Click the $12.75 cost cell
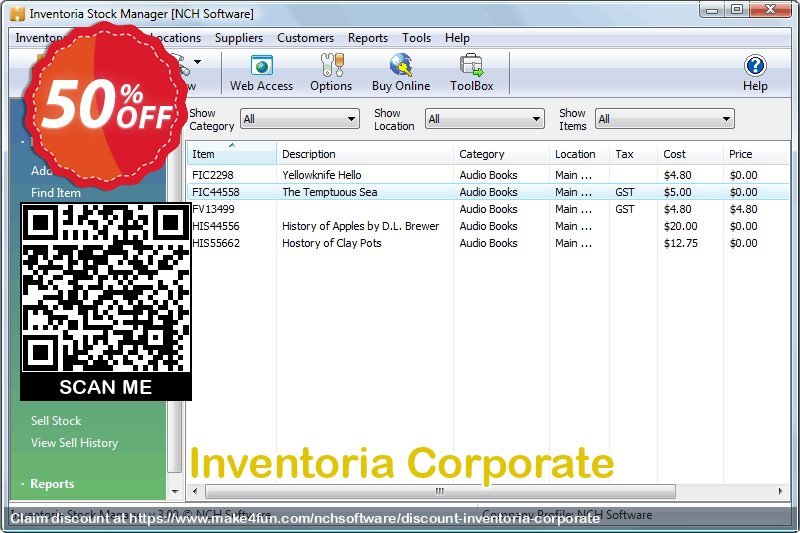This screenshot has width=800, height=533. point(680,243)
